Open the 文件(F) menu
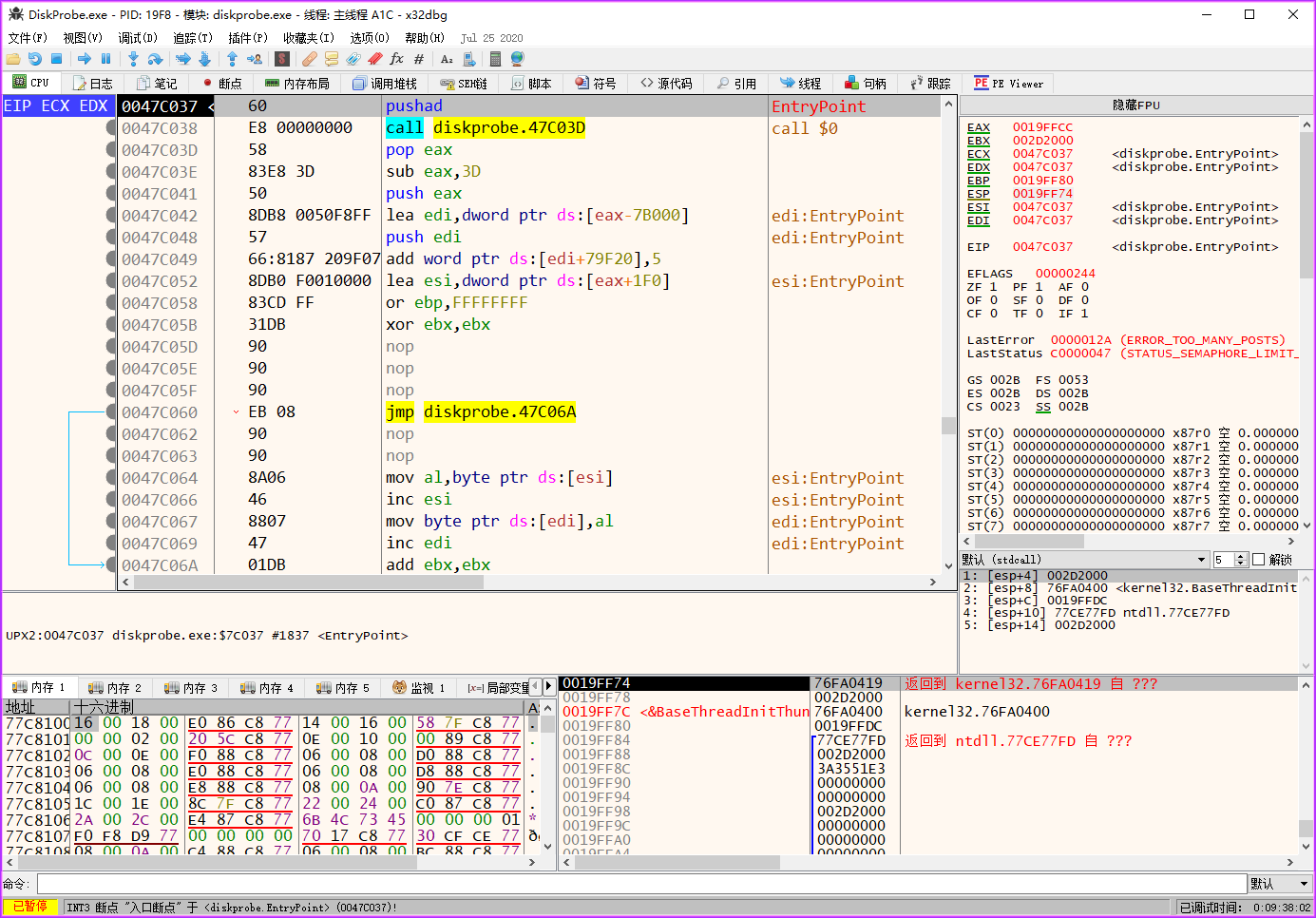The width and height of the screenshot is (1316, 918). click(28, 38)
